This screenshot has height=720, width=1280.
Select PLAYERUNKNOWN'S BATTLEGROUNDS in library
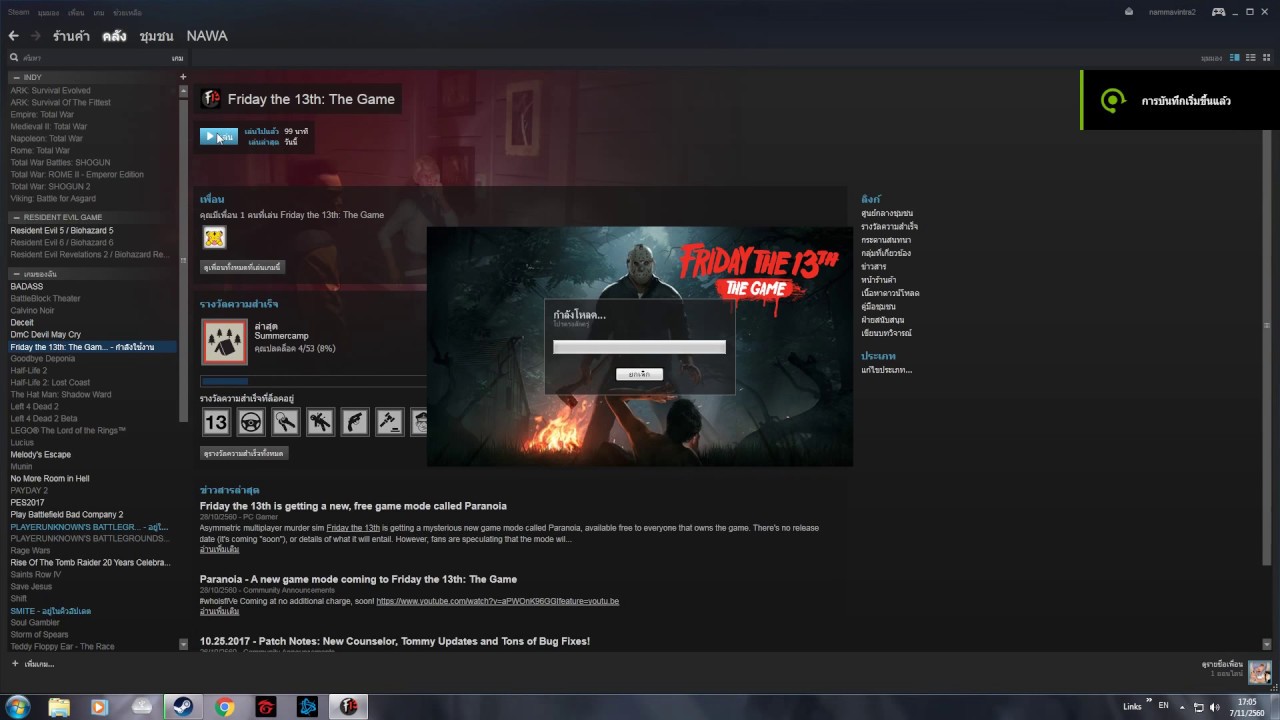(x=89, y=539)
